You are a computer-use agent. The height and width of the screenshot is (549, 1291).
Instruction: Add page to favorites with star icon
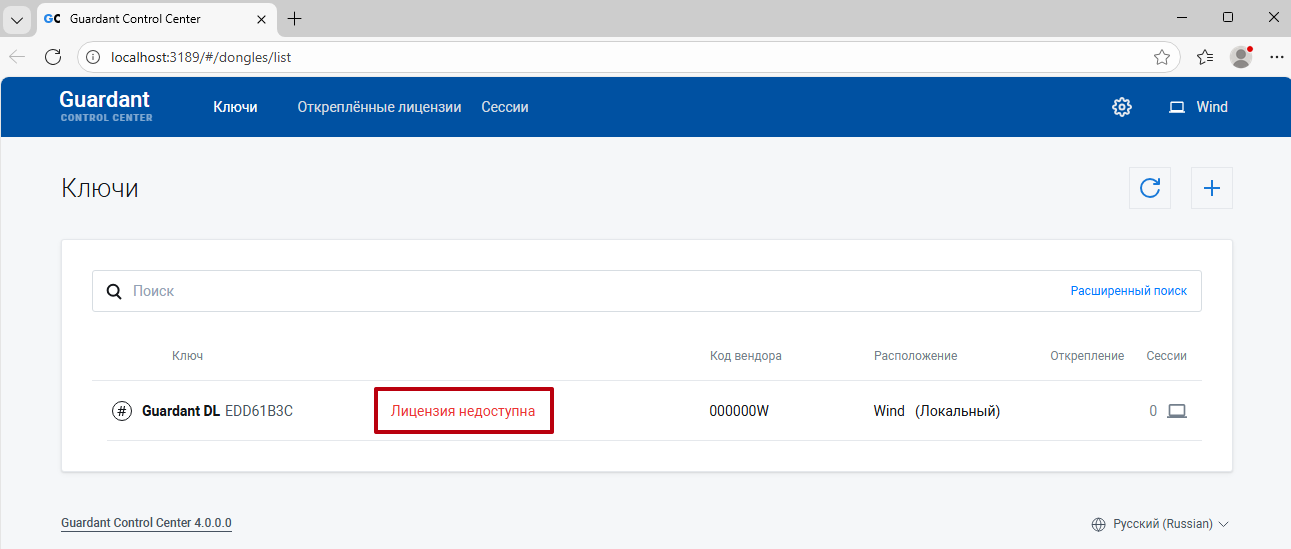coord(1161,57)
